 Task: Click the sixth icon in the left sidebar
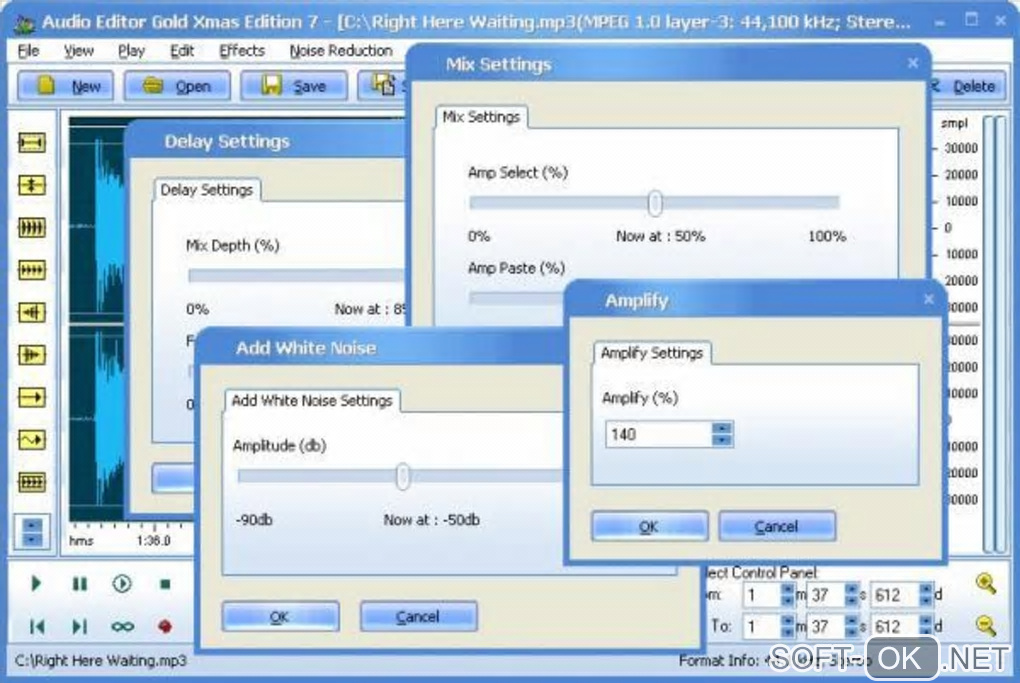click(x=31, y=355)
